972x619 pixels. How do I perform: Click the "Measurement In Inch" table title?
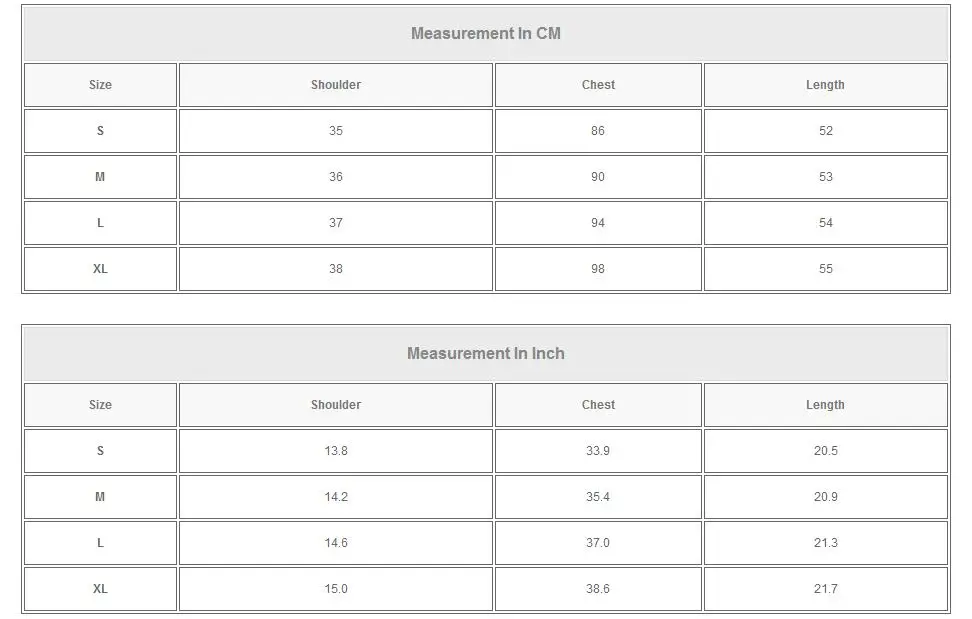tap(486, 353)
